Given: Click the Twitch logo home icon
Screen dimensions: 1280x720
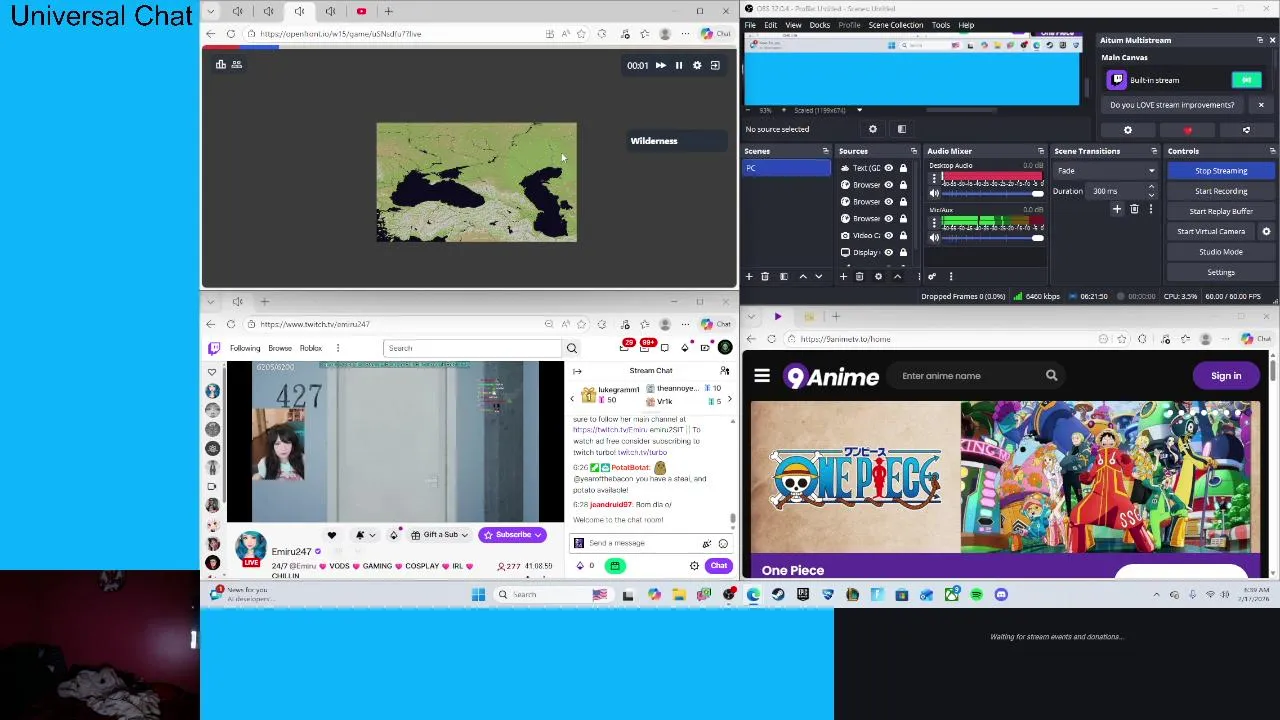Looking at the screenshot, I should pos(214,348).
